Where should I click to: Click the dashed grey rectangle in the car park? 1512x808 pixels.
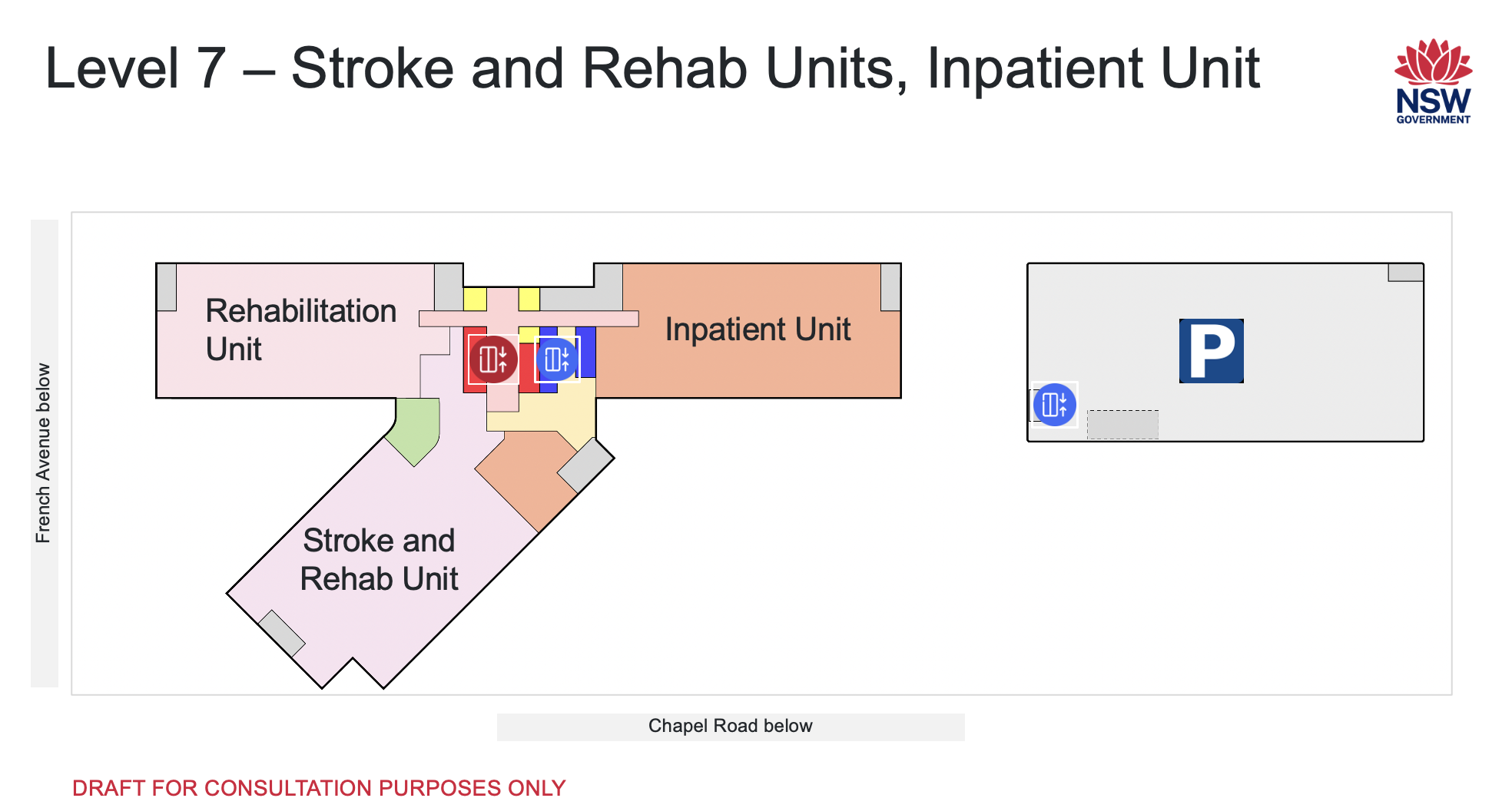click(x=1122, y=425)
